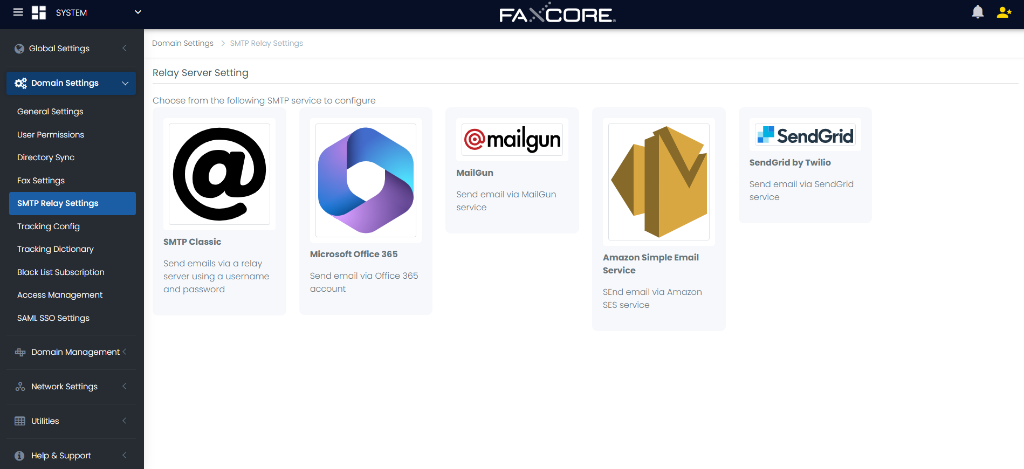Select the Mailgun logo
1024x469 pixels.
click(512, 139)
